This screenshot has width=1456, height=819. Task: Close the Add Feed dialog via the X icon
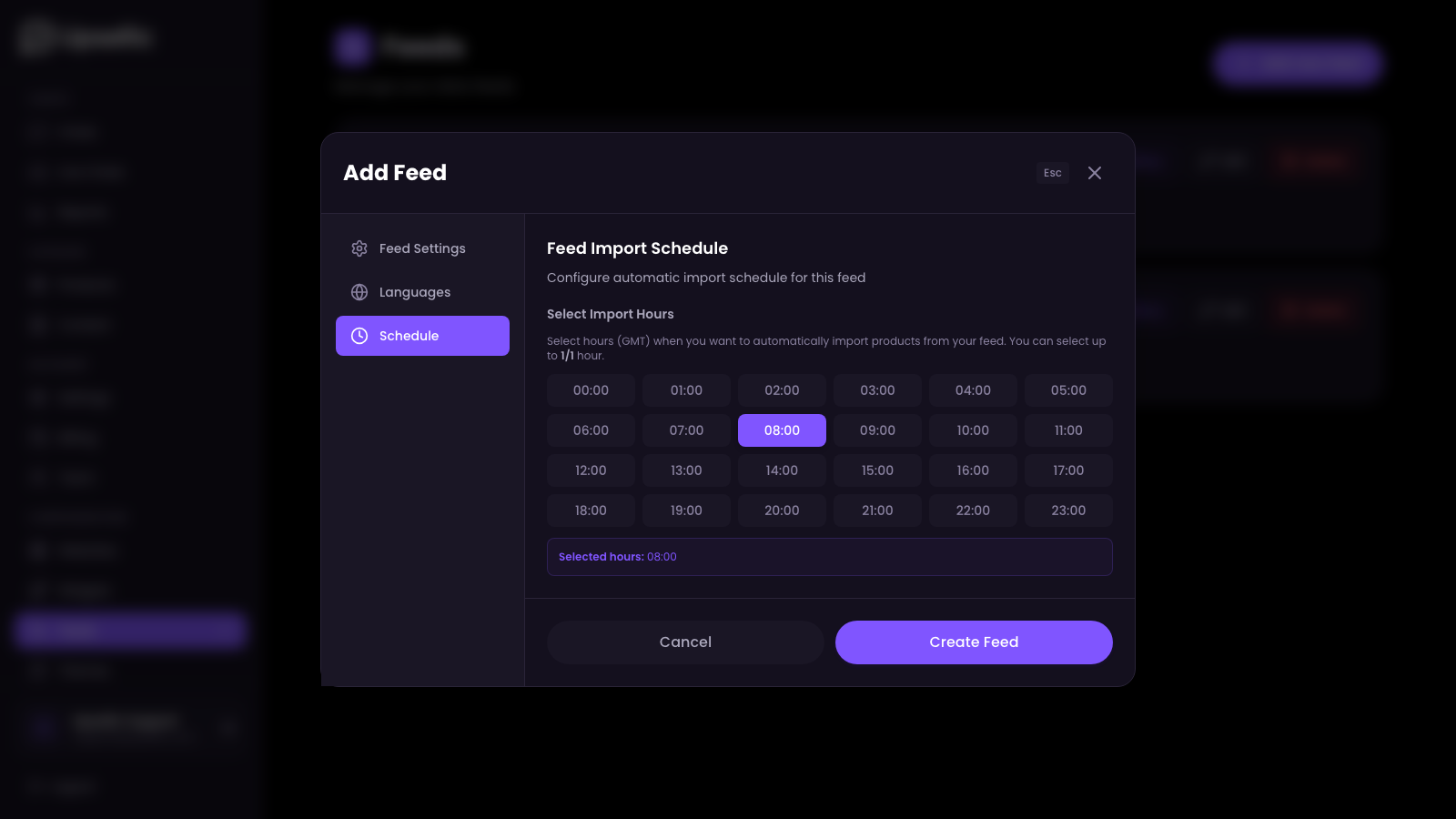click(x=1095, y=173)
